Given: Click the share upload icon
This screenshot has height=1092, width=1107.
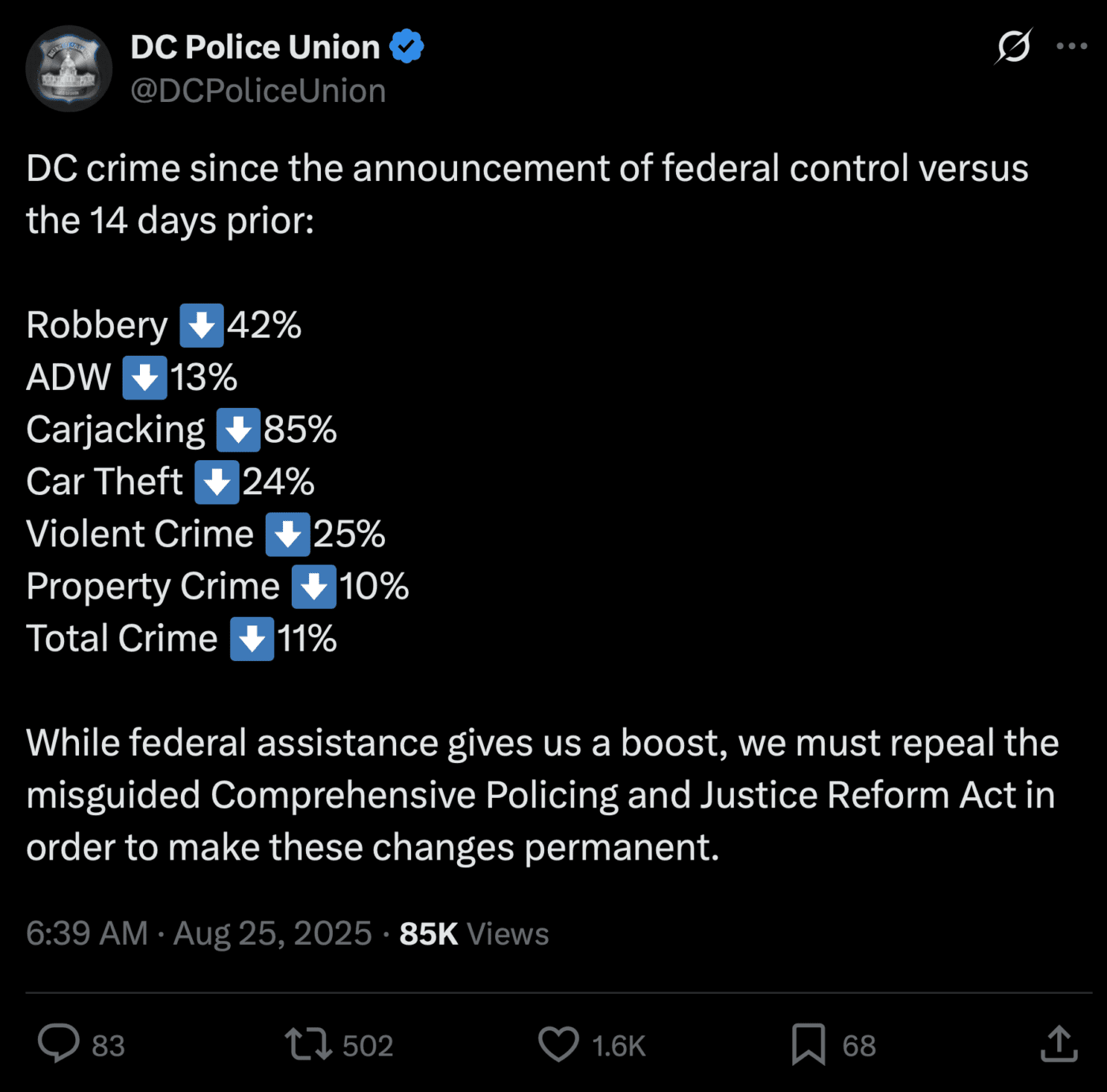Looking at the screenshot, I should point(1059,1044).
